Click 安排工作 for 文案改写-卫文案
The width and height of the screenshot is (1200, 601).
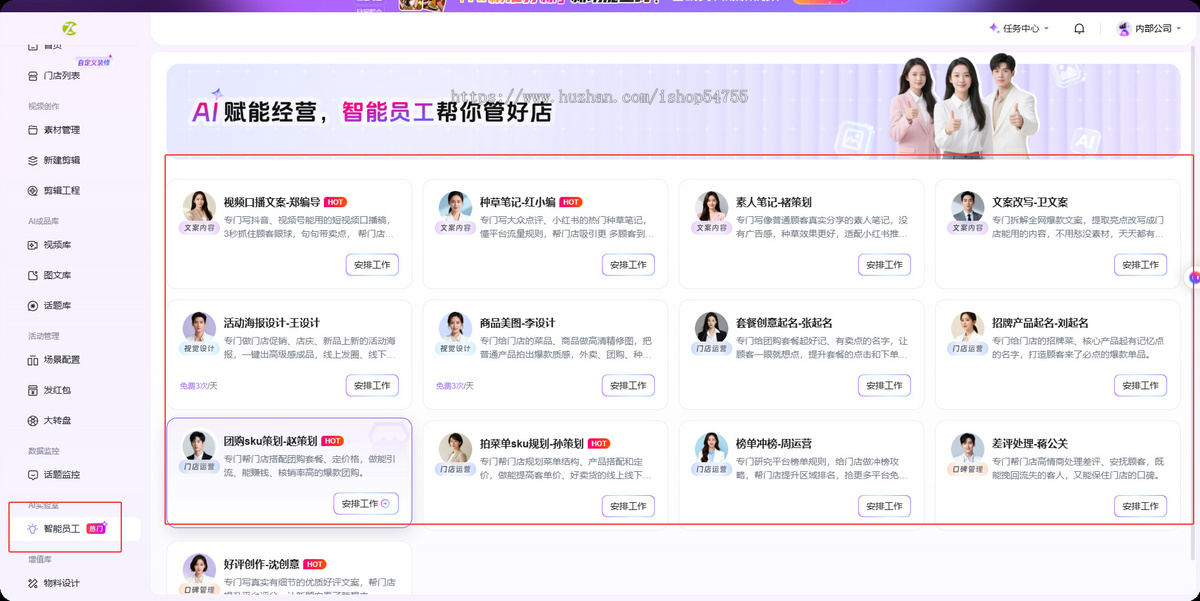click(x=1141, y=265)
